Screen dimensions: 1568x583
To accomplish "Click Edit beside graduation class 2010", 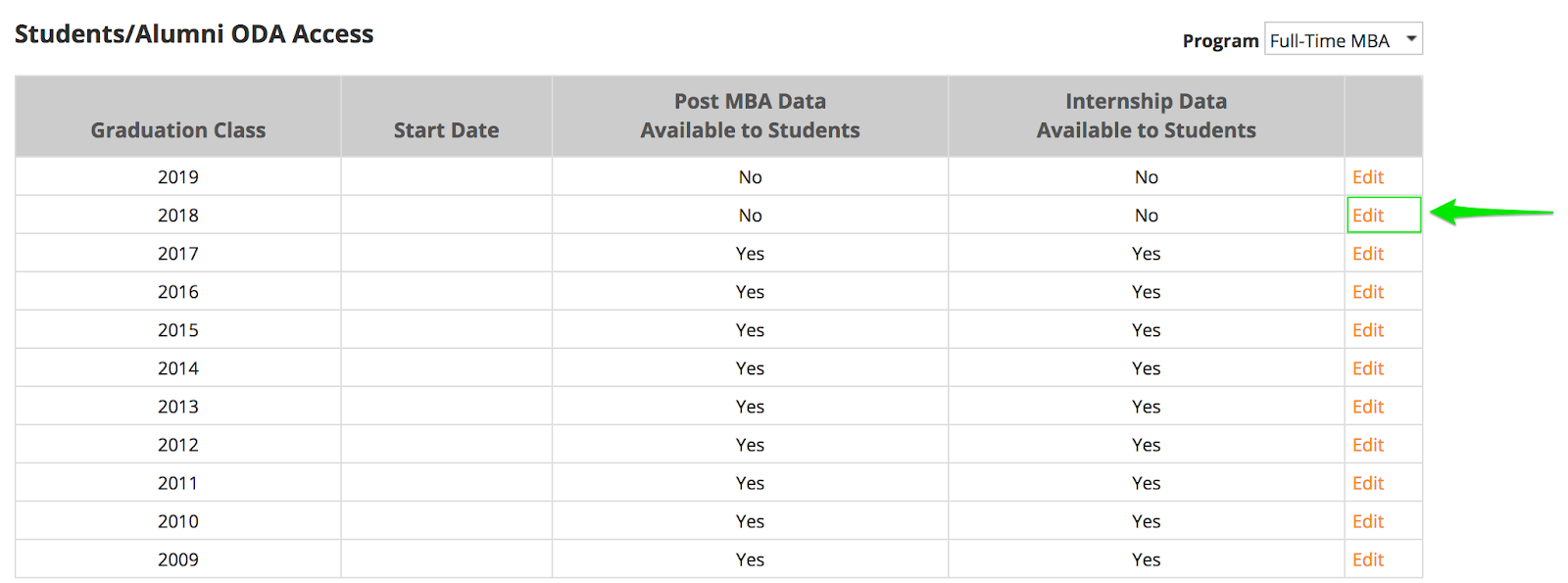I will [1367, 521].
